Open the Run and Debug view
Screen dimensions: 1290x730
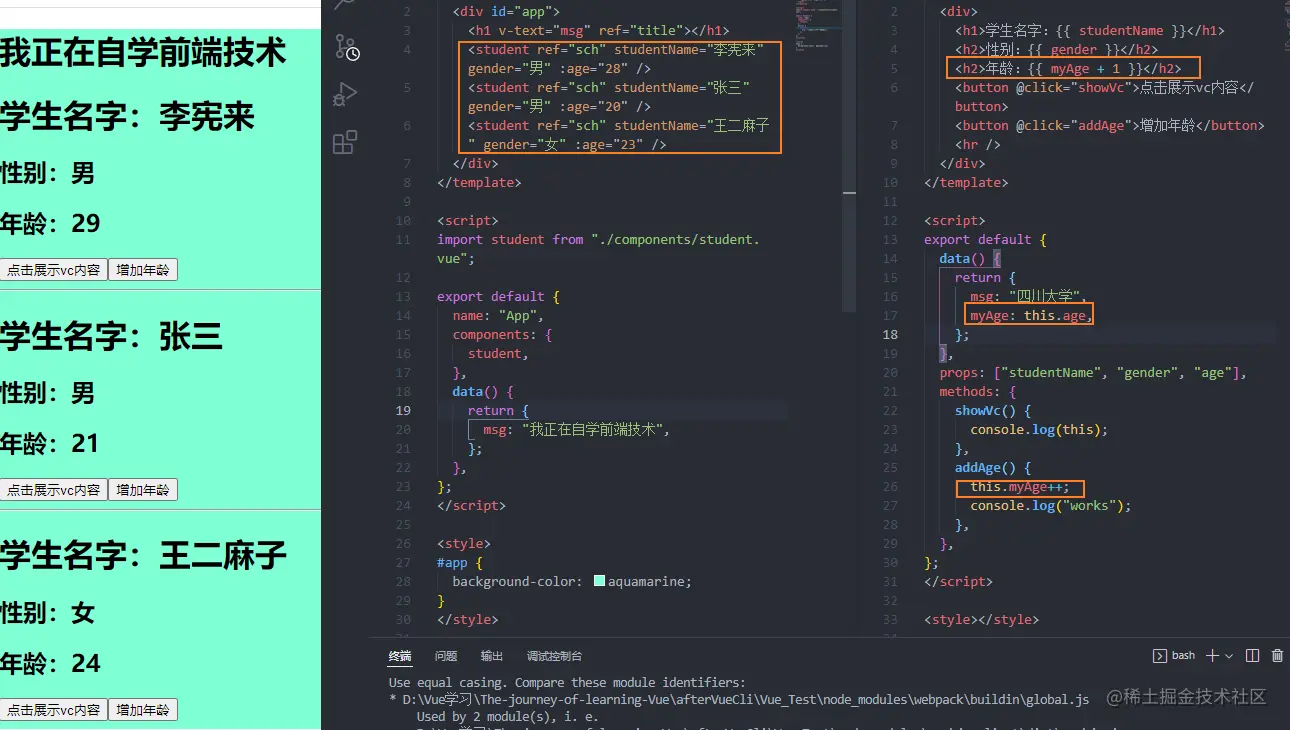click(x=345, y=95)
